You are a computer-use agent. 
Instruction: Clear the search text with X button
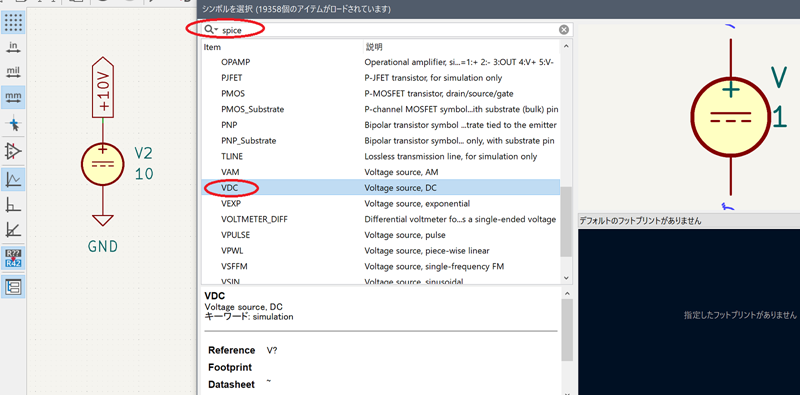coord(564,30)
